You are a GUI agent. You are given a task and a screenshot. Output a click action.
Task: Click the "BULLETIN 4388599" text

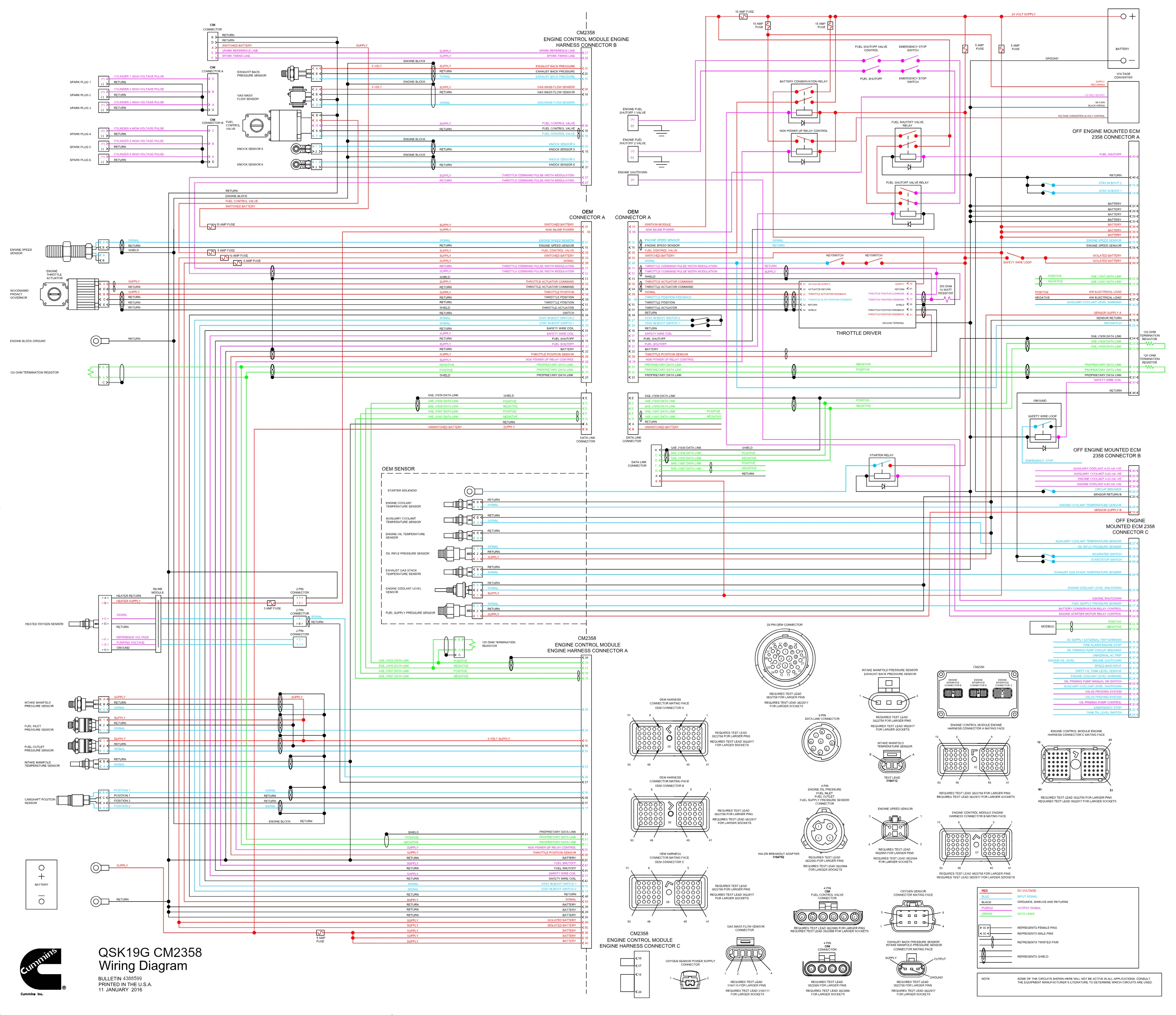click(x=120, y=979)
